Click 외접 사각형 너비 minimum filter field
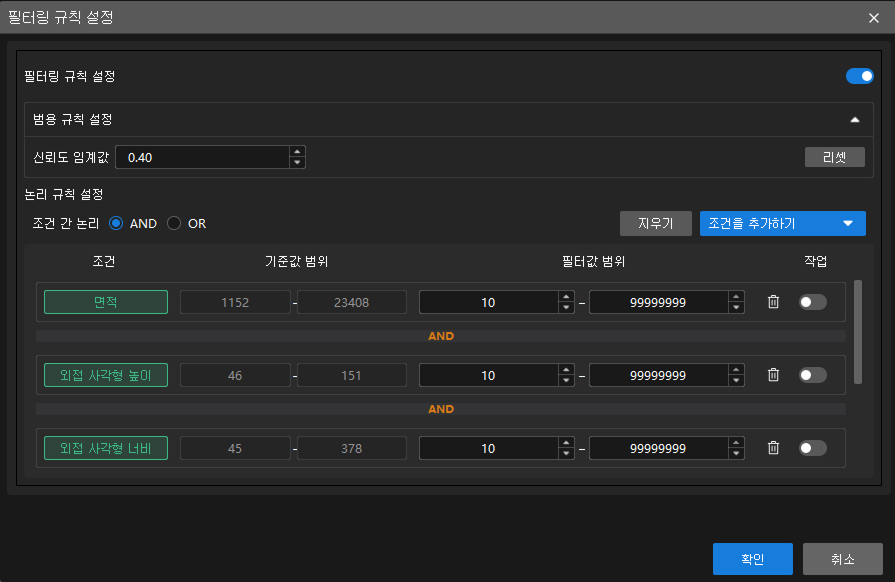This screenshot has width=895, height=582. [489, 448]
